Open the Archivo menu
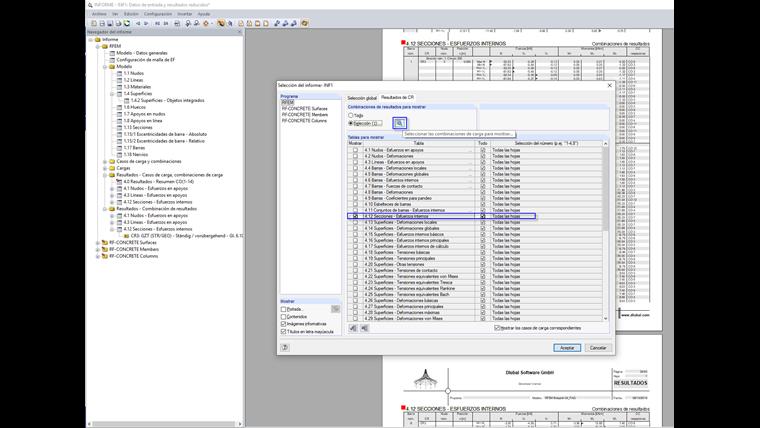Screen dimensions: 760x428 pyautogui.click(x=99, y=14)
